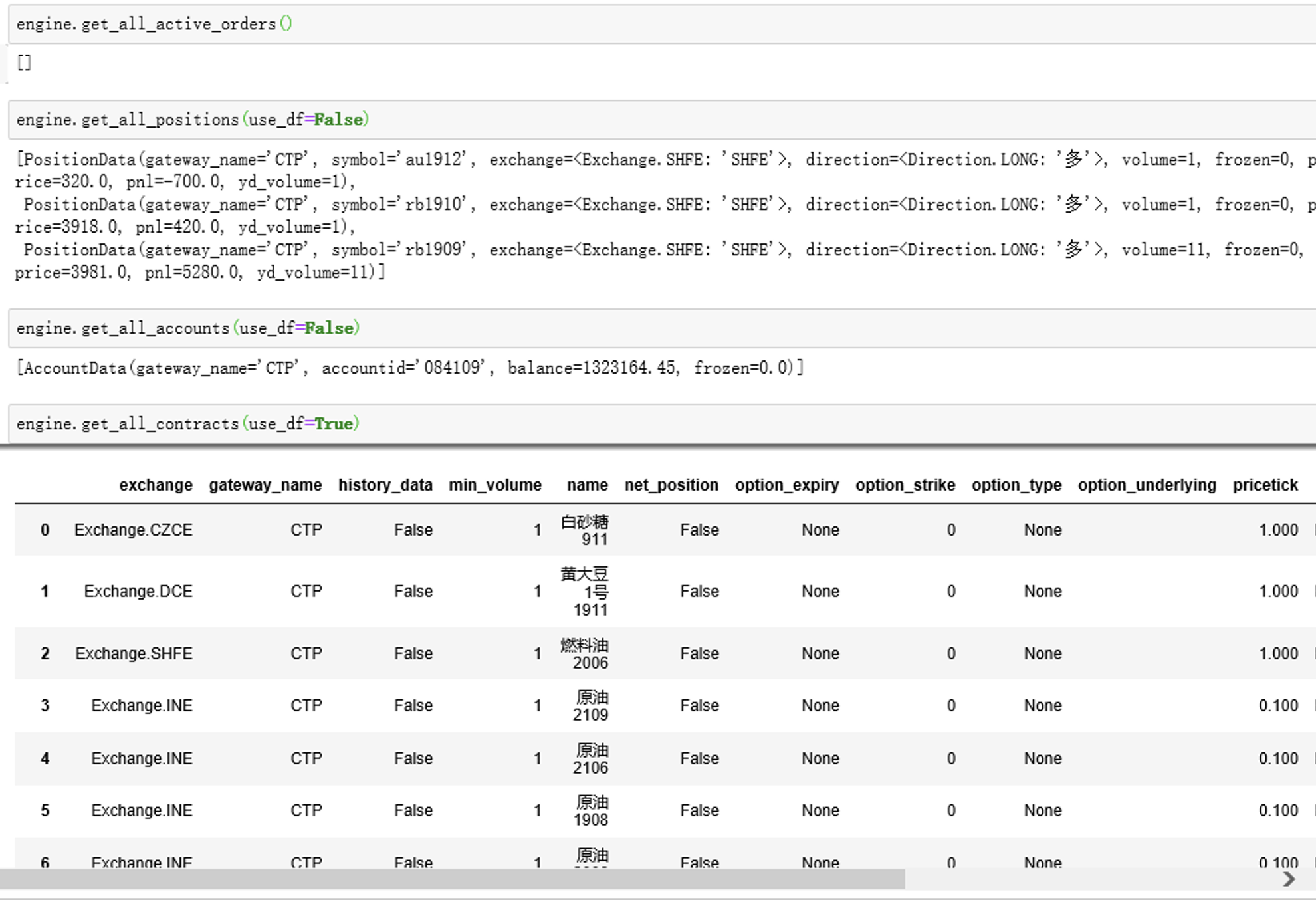1316x900 pixels.
Task: Click the 原油 2109 name cell
Action: coord(590,705)
